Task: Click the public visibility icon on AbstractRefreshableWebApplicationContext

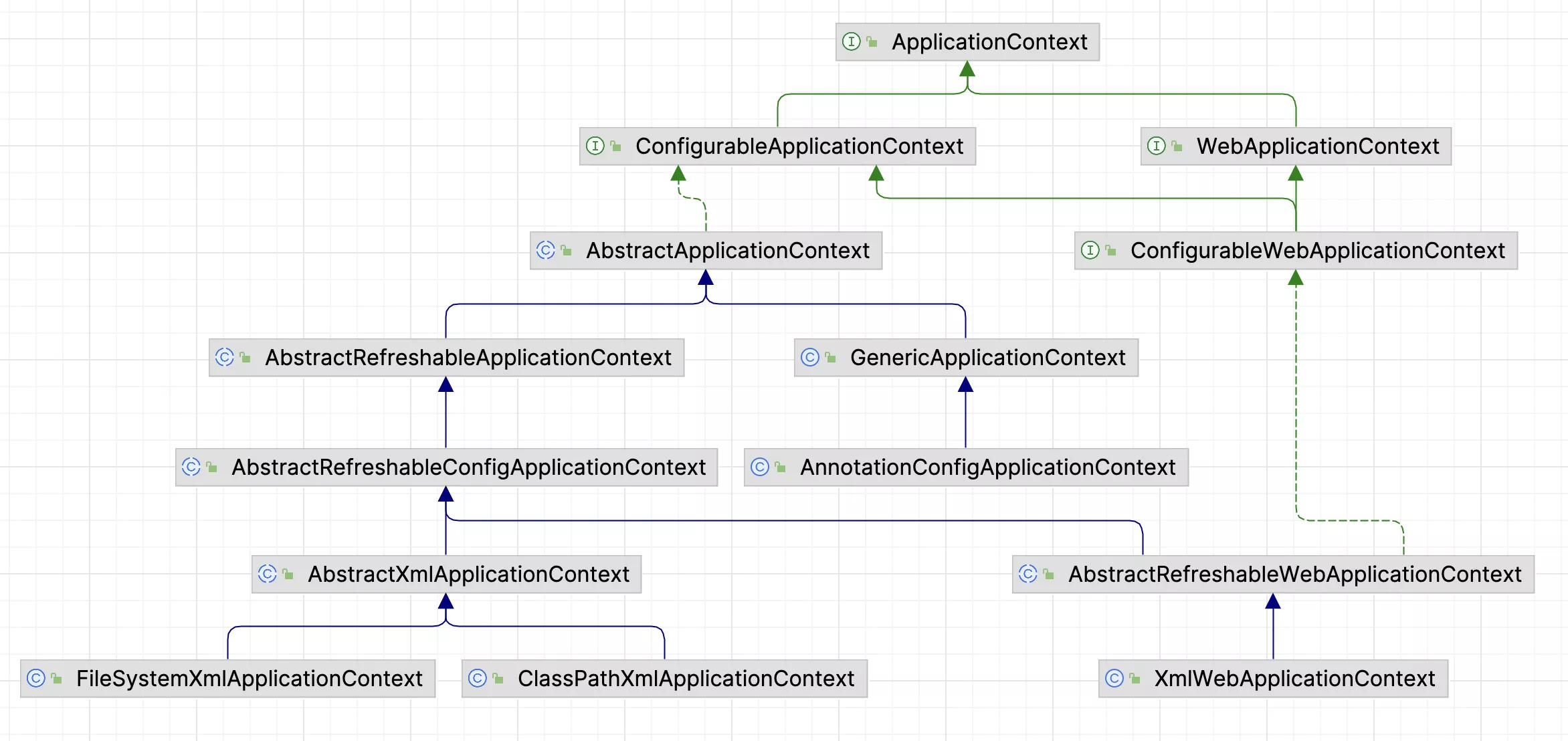Action: (x=1048, y=574)
